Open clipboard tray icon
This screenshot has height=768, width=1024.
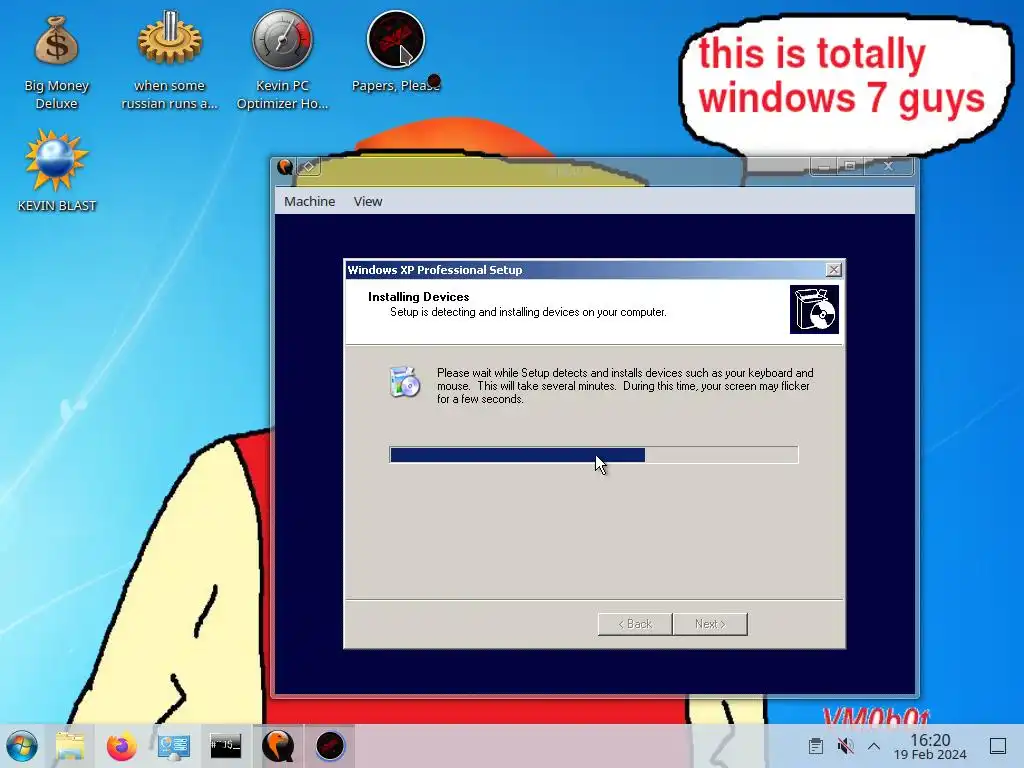(x=816, y=746)
